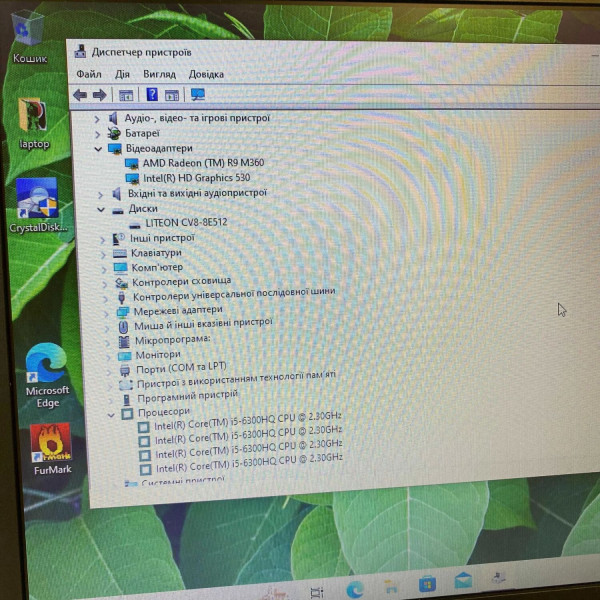The image size is (600, 600).
Task: Expand Вхідні та вихідні аудіопристрої node
Action: point(100,195)
